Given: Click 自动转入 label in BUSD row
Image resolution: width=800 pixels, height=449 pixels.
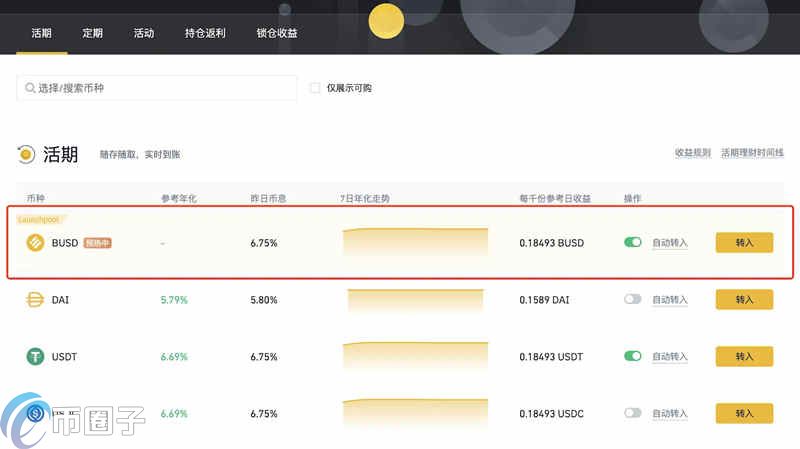Looking at the screenshot, I should point(670,243).
